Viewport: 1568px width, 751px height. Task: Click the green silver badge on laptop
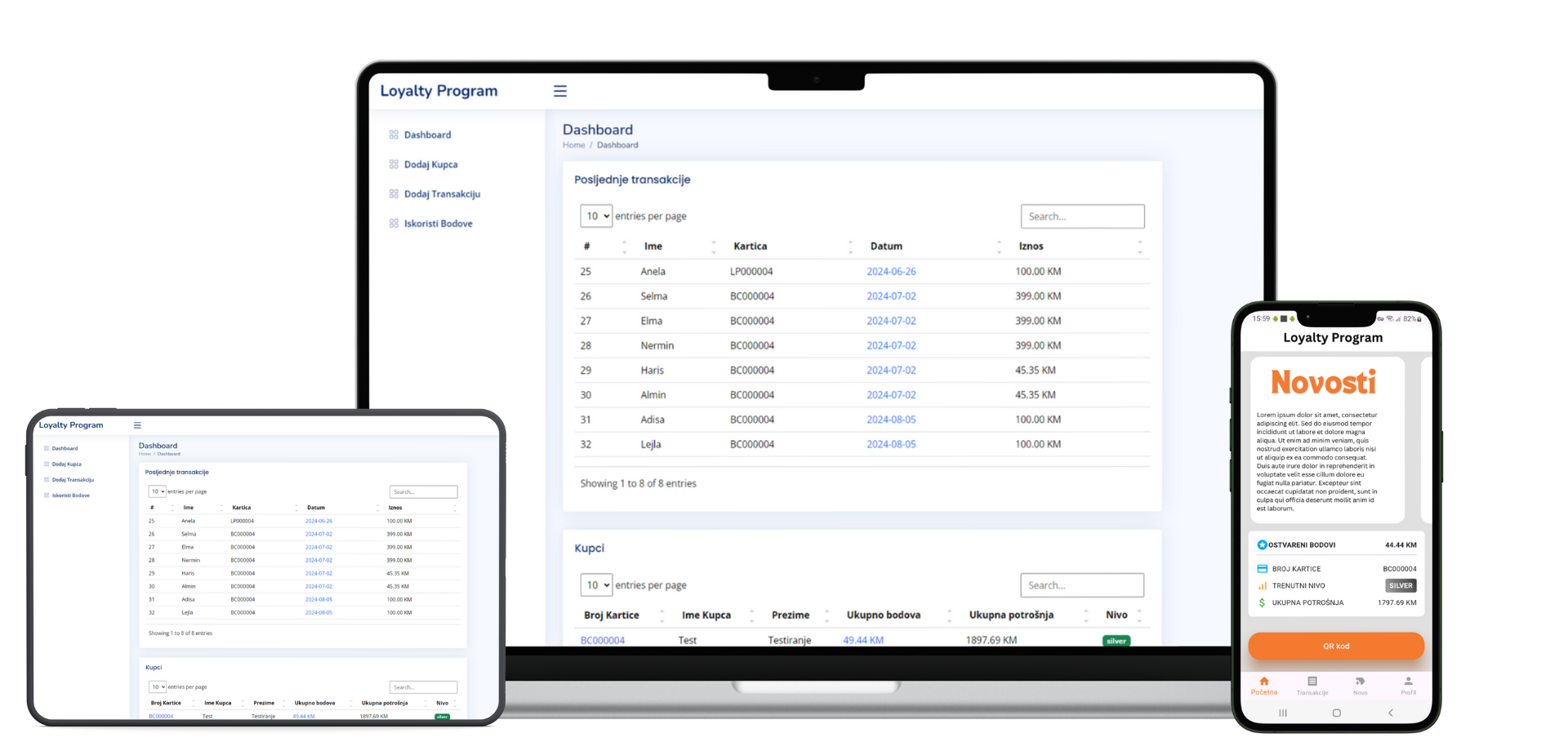1116,641
